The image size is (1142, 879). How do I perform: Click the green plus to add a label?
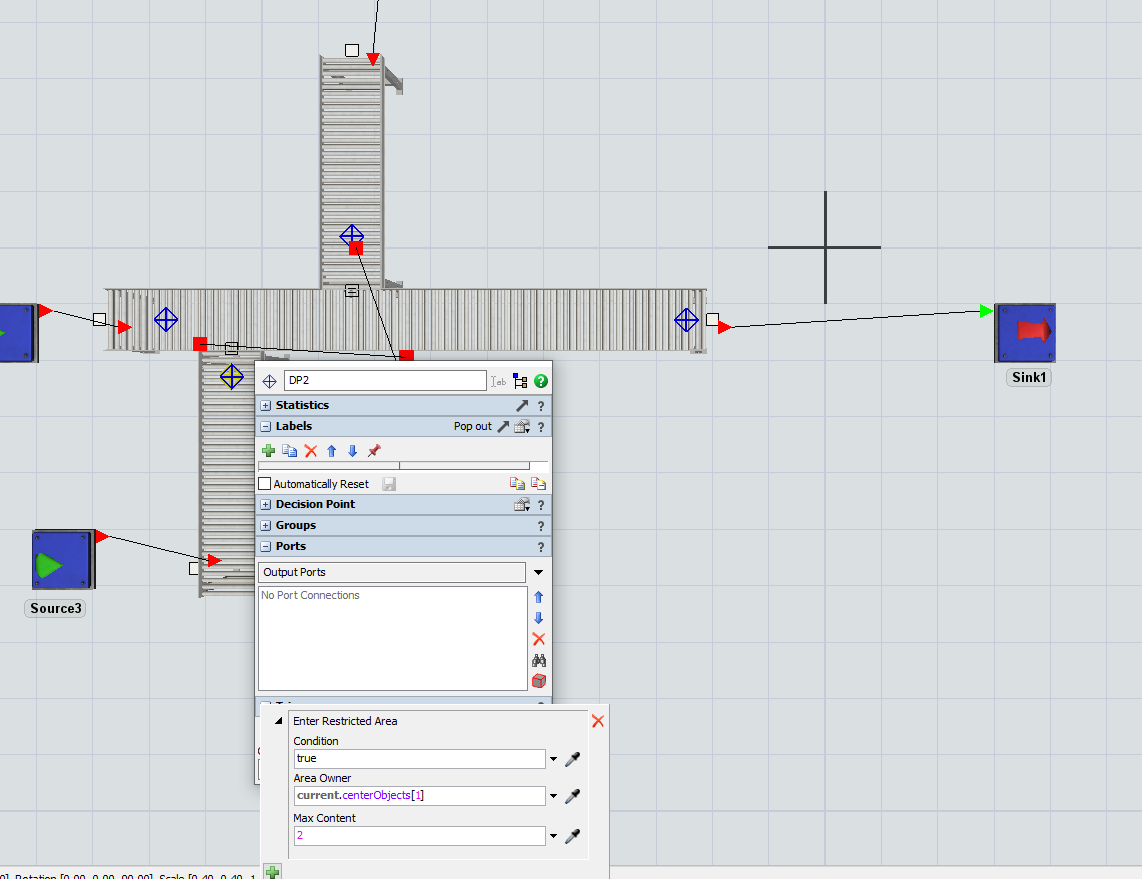coord(268,451)
